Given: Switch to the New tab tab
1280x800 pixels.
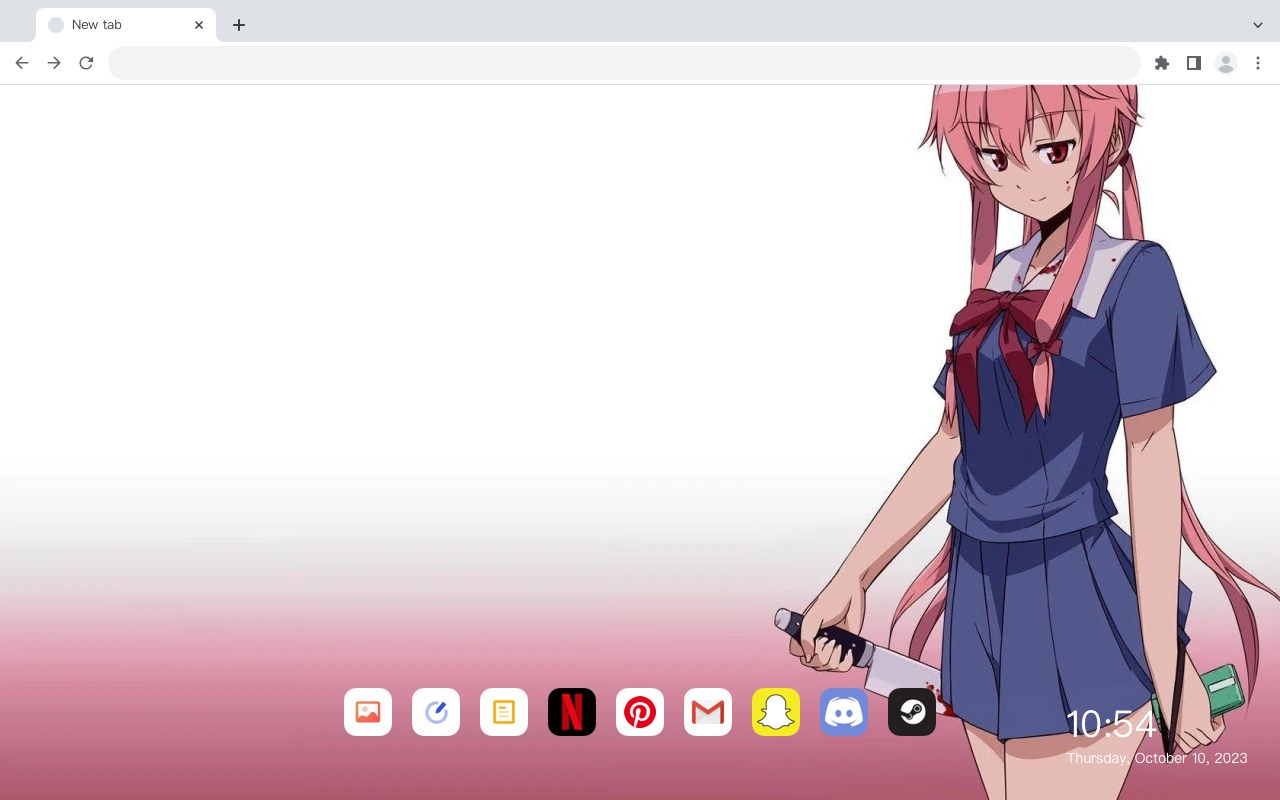Looking at the screenshot, I should pos(126,25).
